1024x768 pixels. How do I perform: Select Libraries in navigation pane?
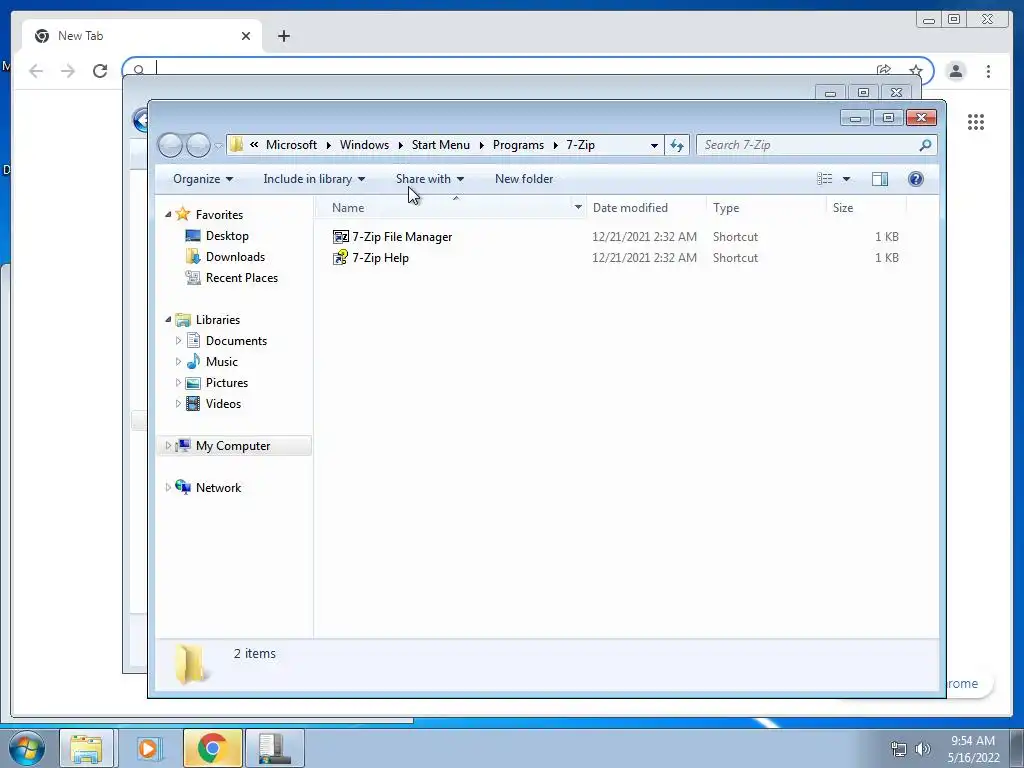click(x=217, y=319)
